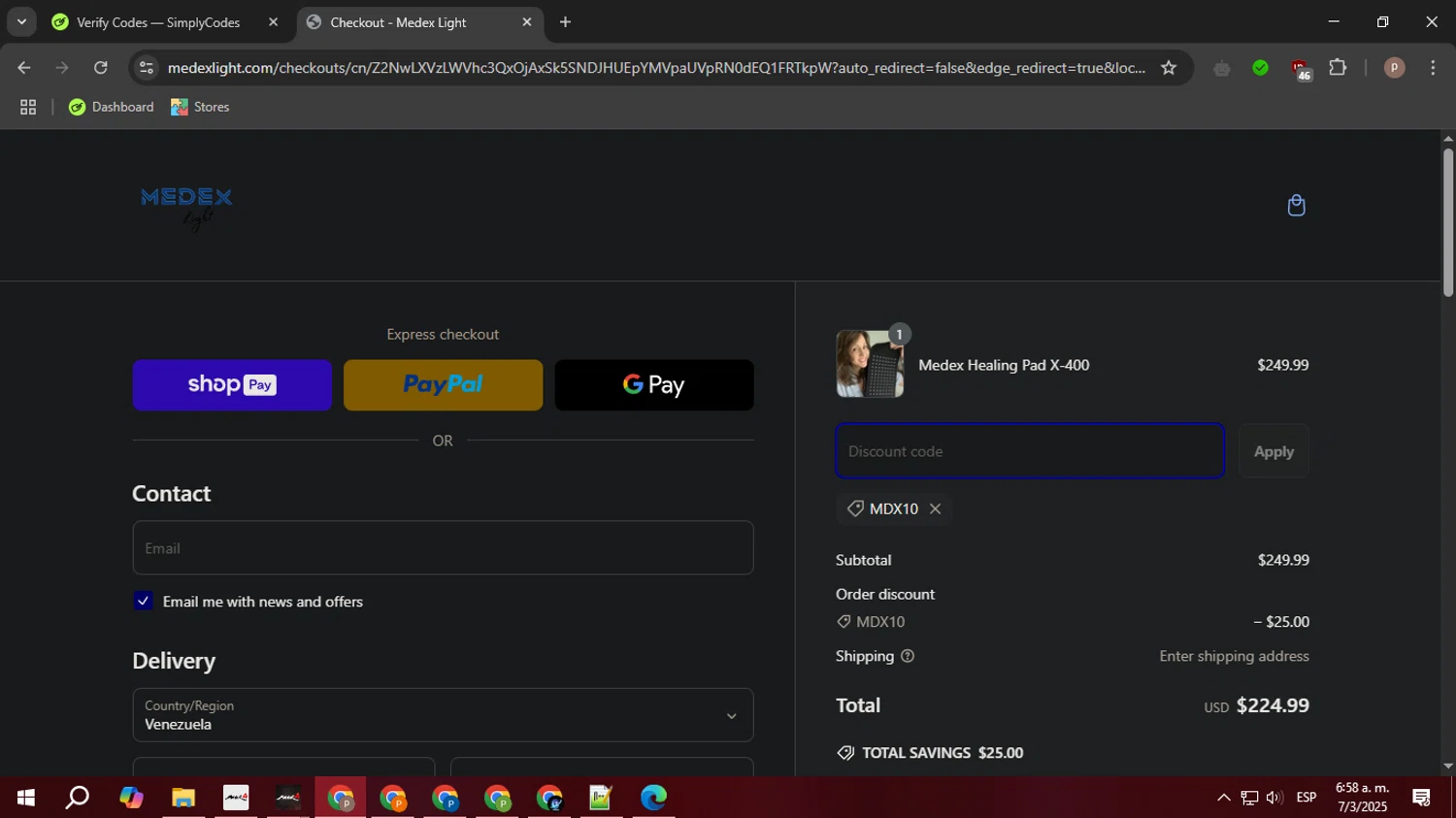Click the volume speaker tray icon
Image resolution: width=1456 pixels, height=818 pixels.
point(1274,798)
